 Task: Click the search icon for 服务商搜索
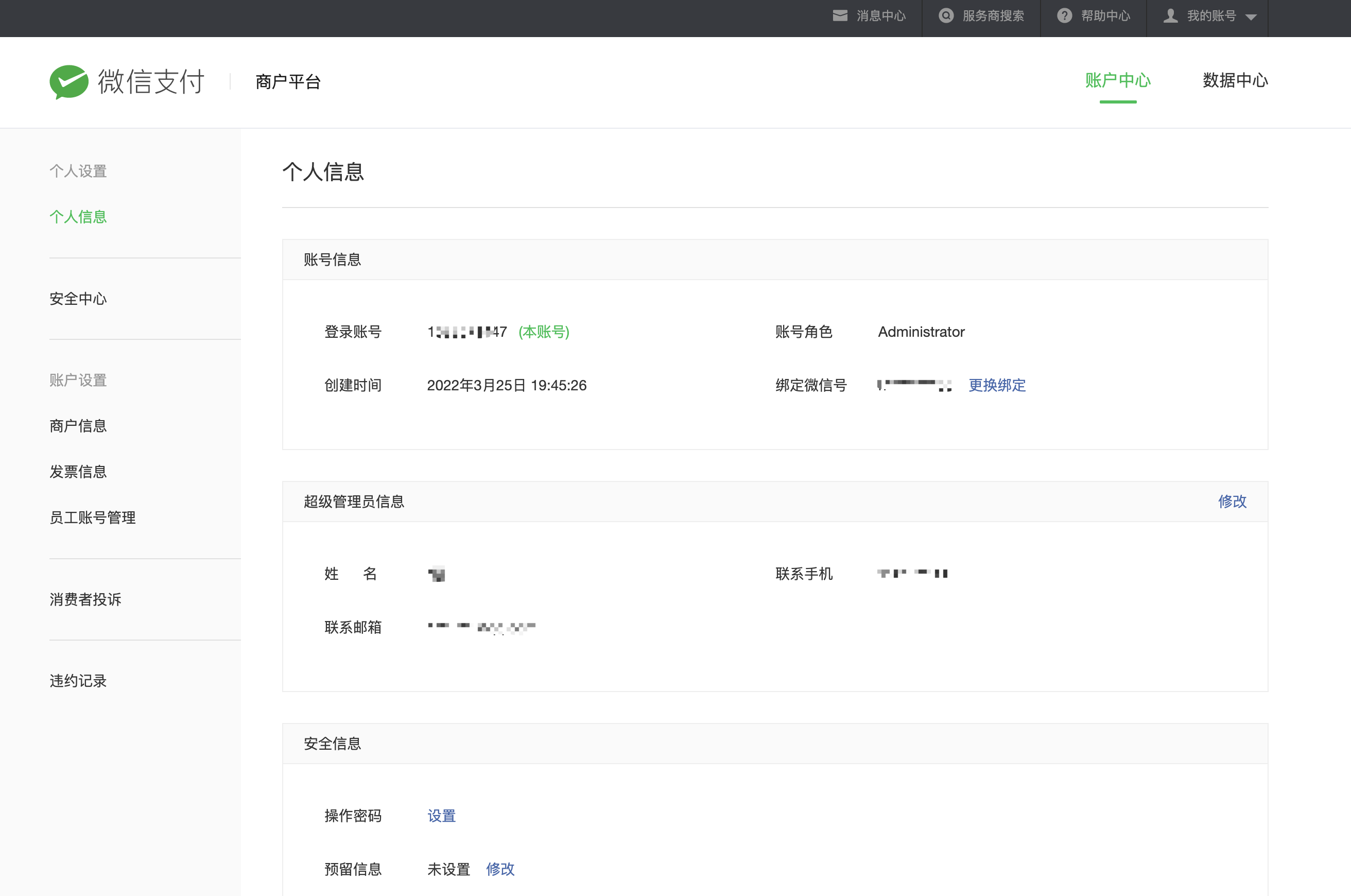coord(946,16)
